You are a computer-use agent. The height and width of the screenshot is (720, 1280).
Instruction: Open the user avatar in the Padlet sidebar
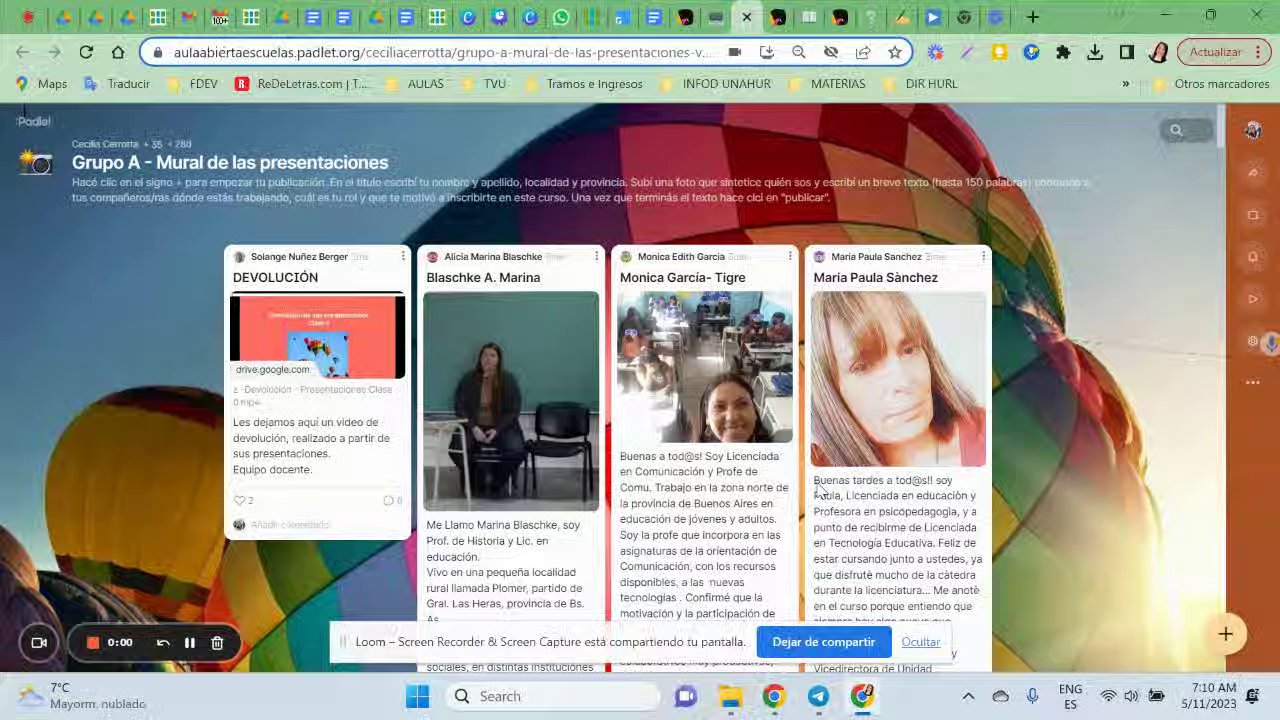[1253, 130]
